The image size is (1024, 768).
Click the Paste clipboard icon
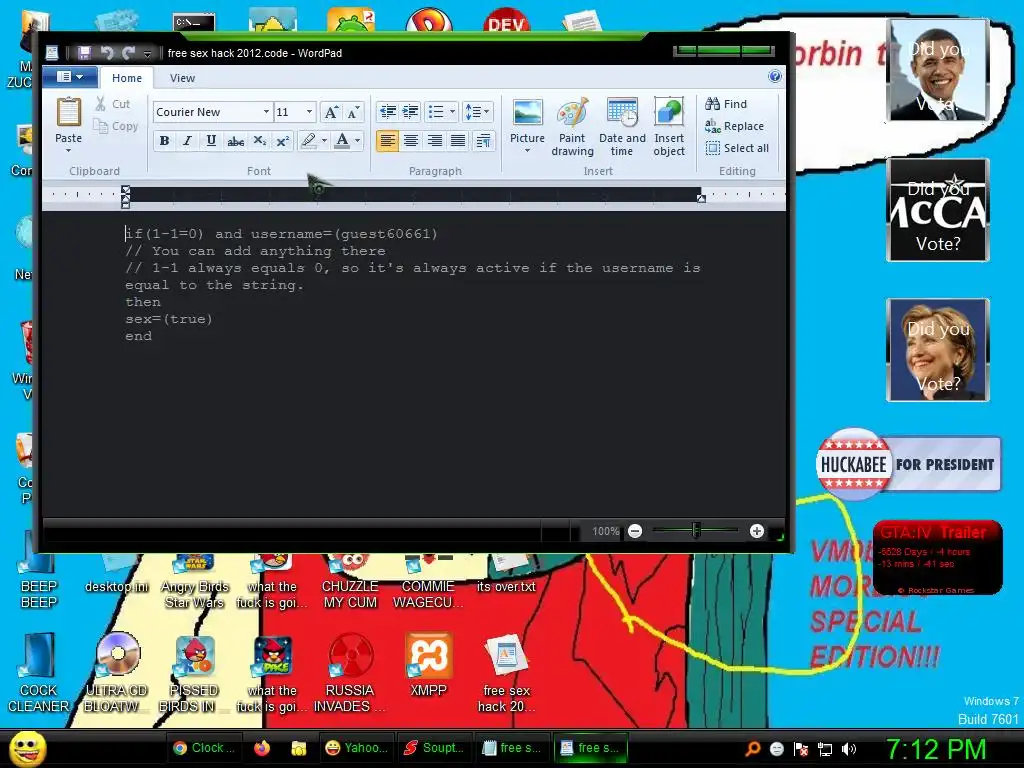tap(69, 112)
